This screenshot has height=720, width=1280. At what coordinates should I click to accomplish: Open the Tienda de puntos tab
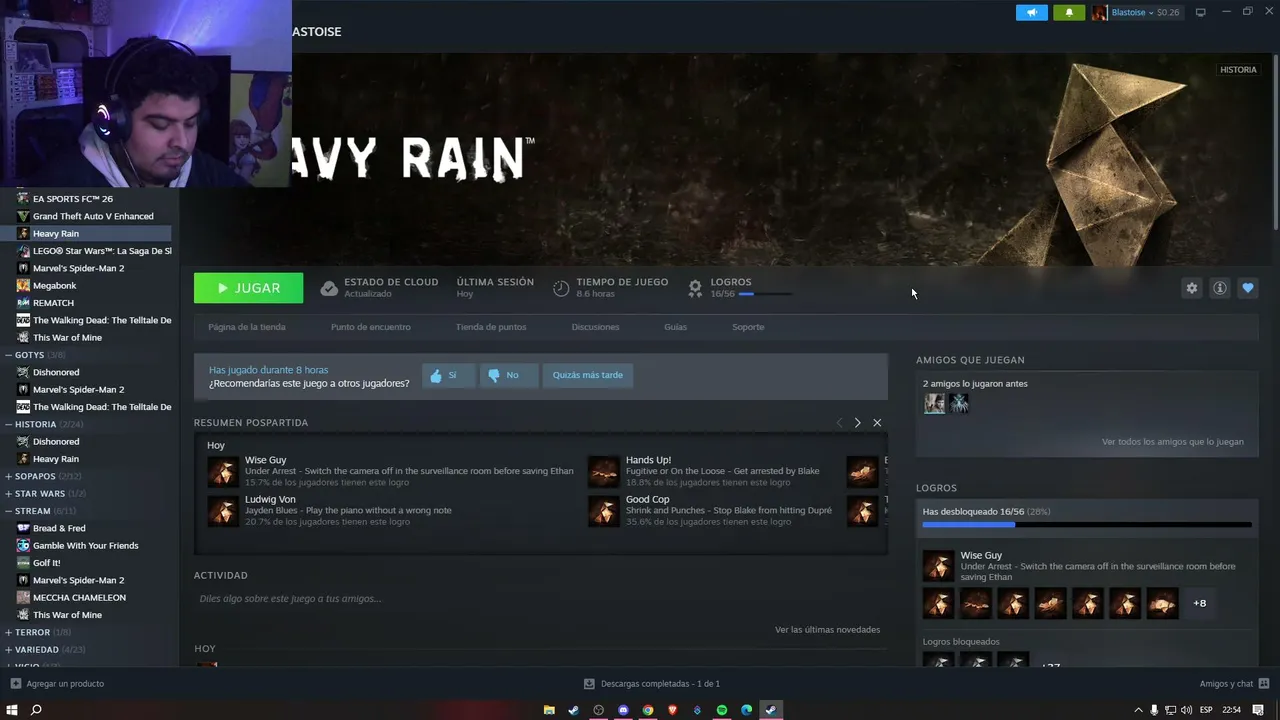tap(491, 327)
